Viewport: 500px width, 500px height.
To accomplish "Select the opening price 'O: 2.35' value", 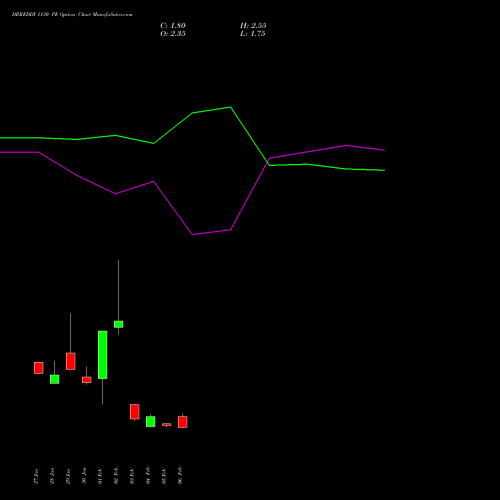I will point(173,34).
